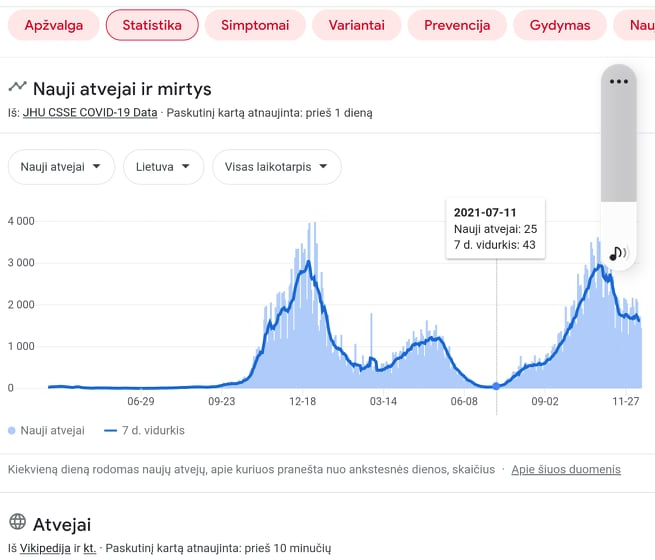Switch to the Gydymas tab

[x=560, y=25]
